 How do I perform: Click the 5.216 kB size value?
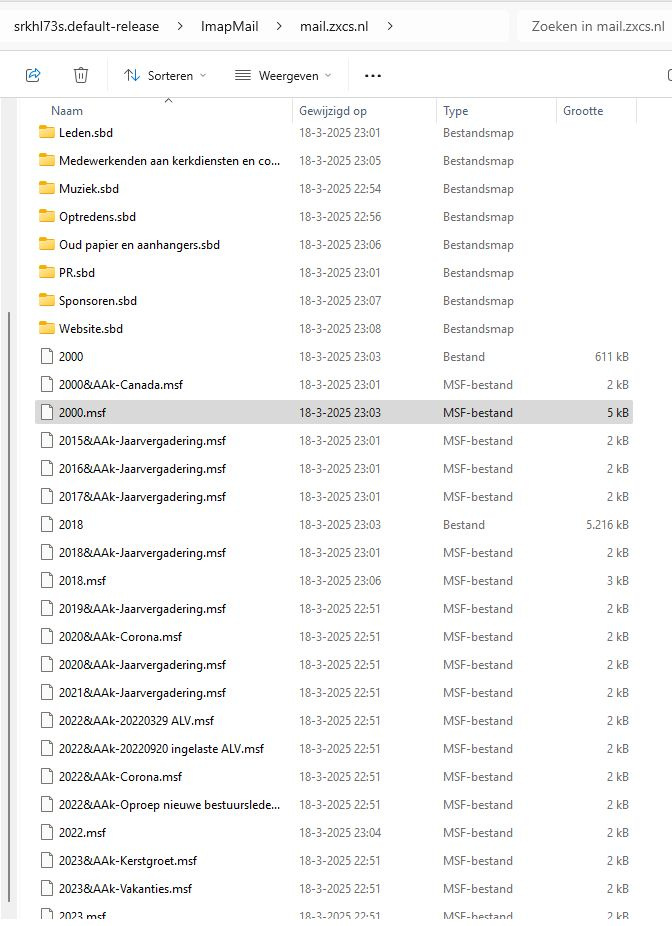click(x=607, y=524)
